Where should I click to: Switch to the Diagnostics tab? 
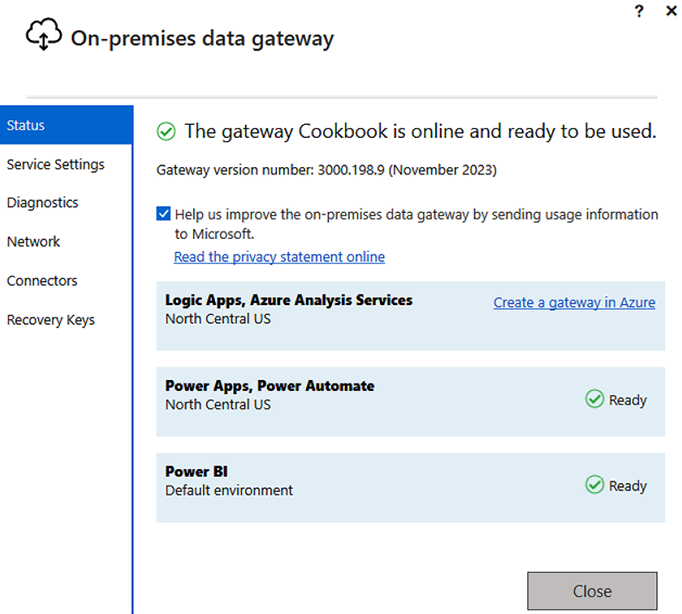(x=43, y=203)
